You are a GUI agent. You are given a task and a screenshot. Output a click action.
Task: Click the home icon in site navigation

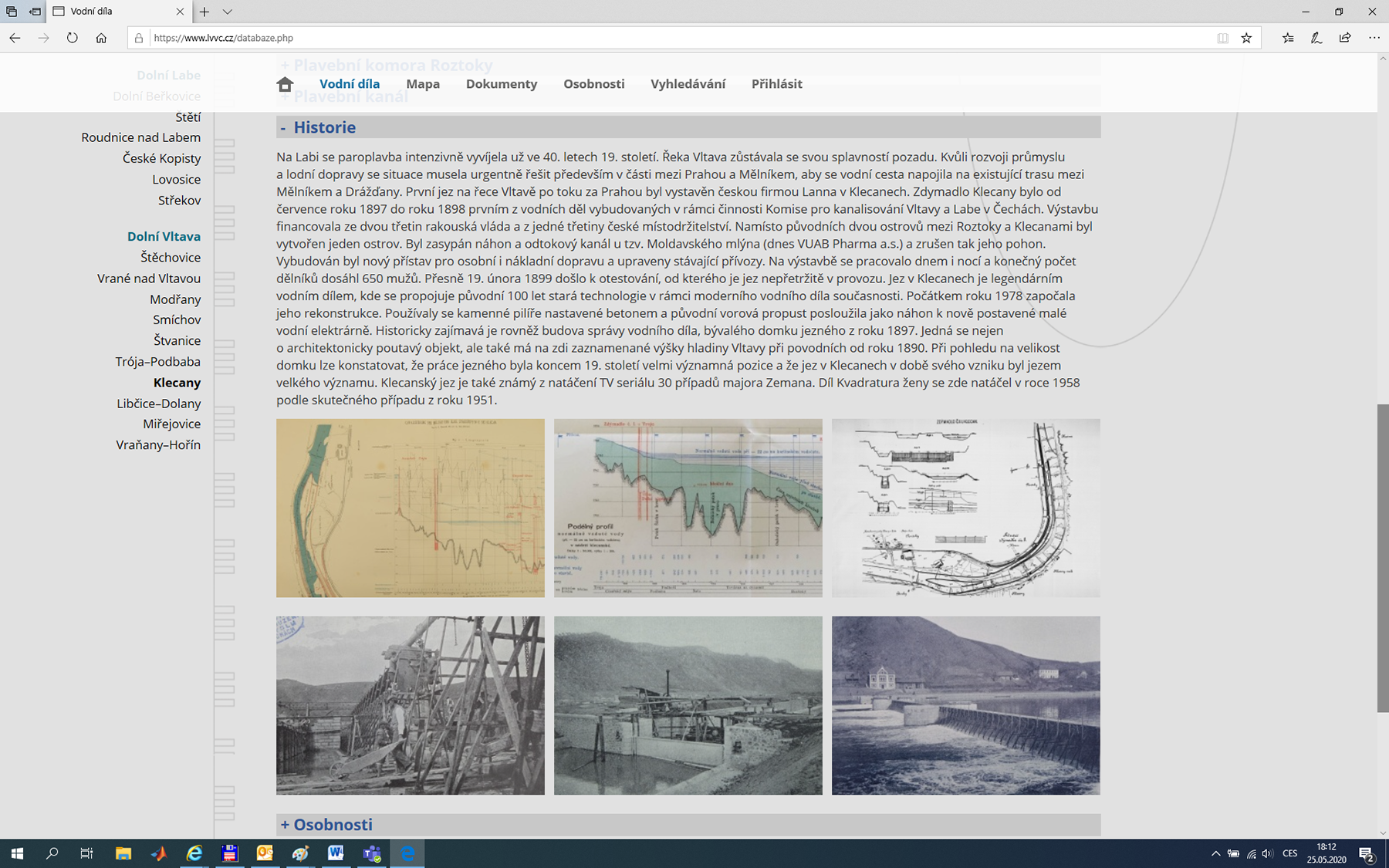click(x=285, y=84)
